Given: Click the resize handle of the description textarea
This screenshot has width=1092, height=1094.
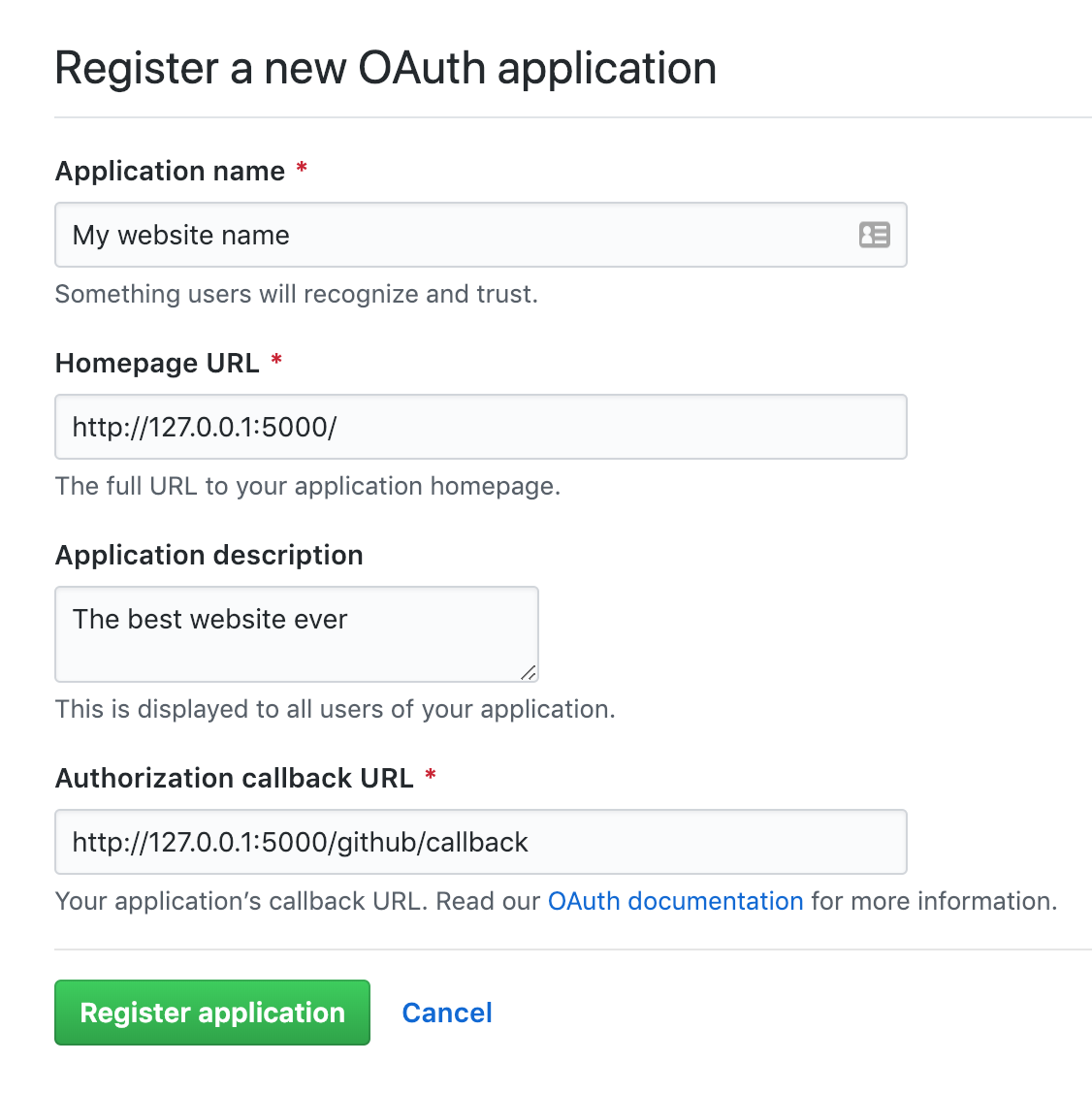Looking at the screenshot, I should (529, 672).
